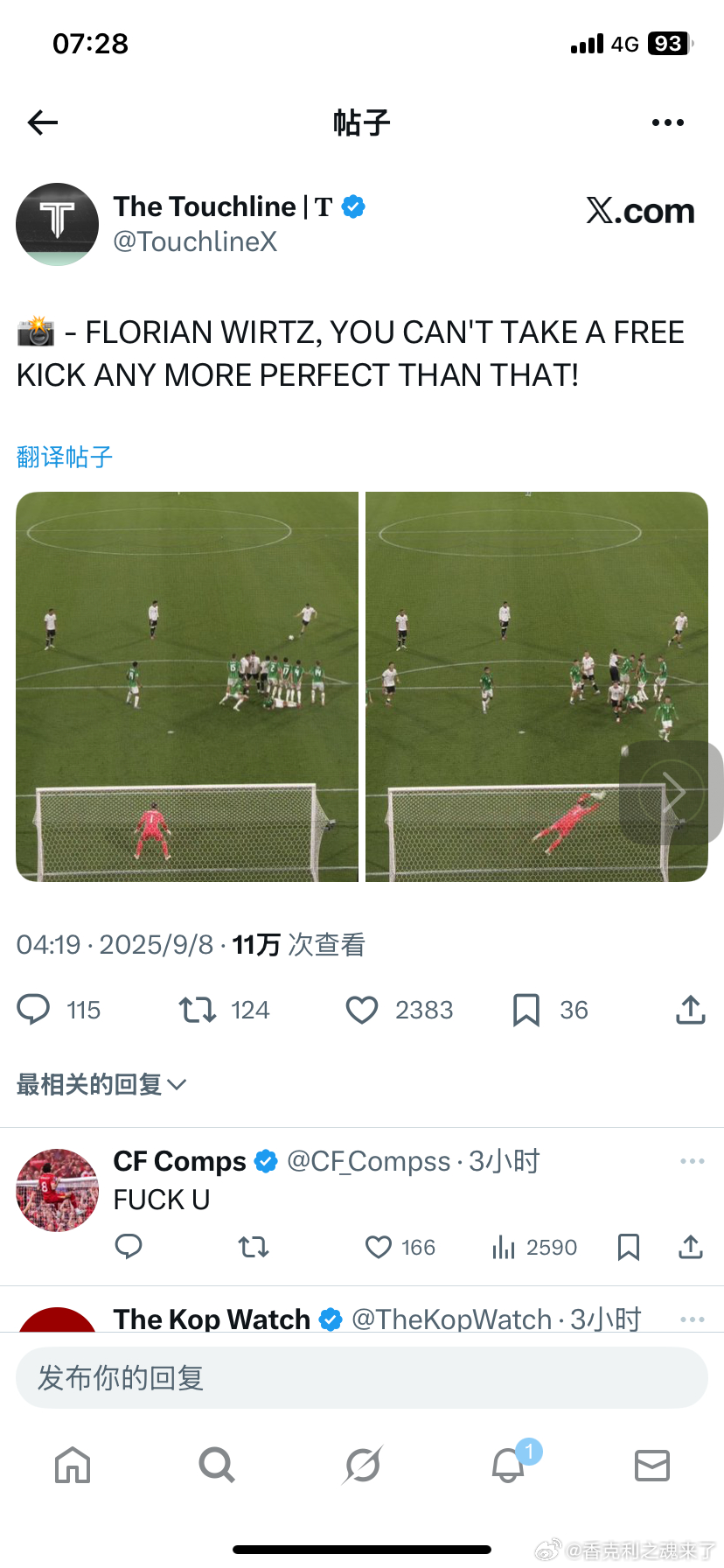Image resolution: width=724 pixels, height=1568 pixels.
Task: Open the three-dot options menu at top
Action: tap(668, 122)
